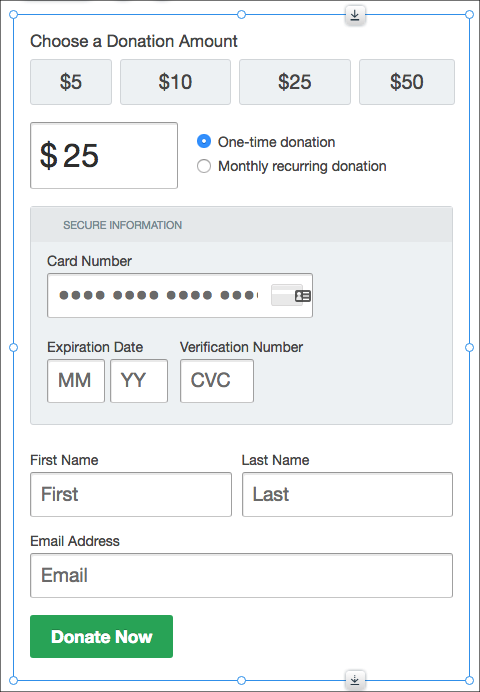Click the Donate Now button
Image resolution: width=480 pixels, height=692 pixels.
point(101,636)
